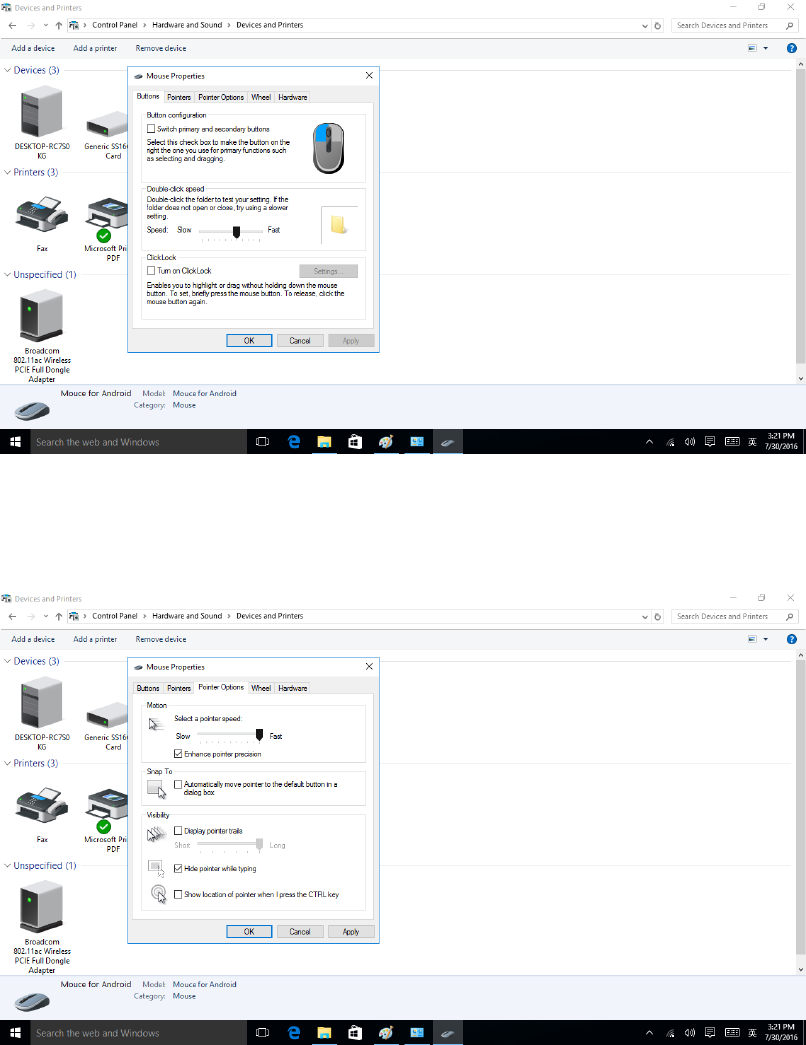Collapse the Devices (3) group, upper screenshot

[7, 70]
